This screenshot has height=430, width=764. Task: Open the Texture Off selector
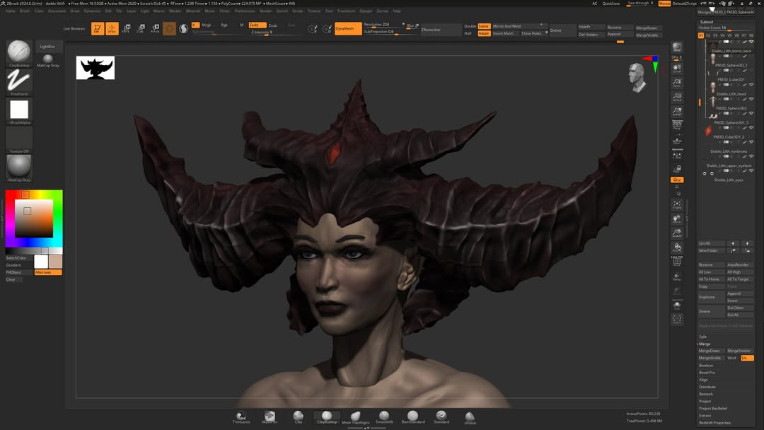(x=19, y=139)
